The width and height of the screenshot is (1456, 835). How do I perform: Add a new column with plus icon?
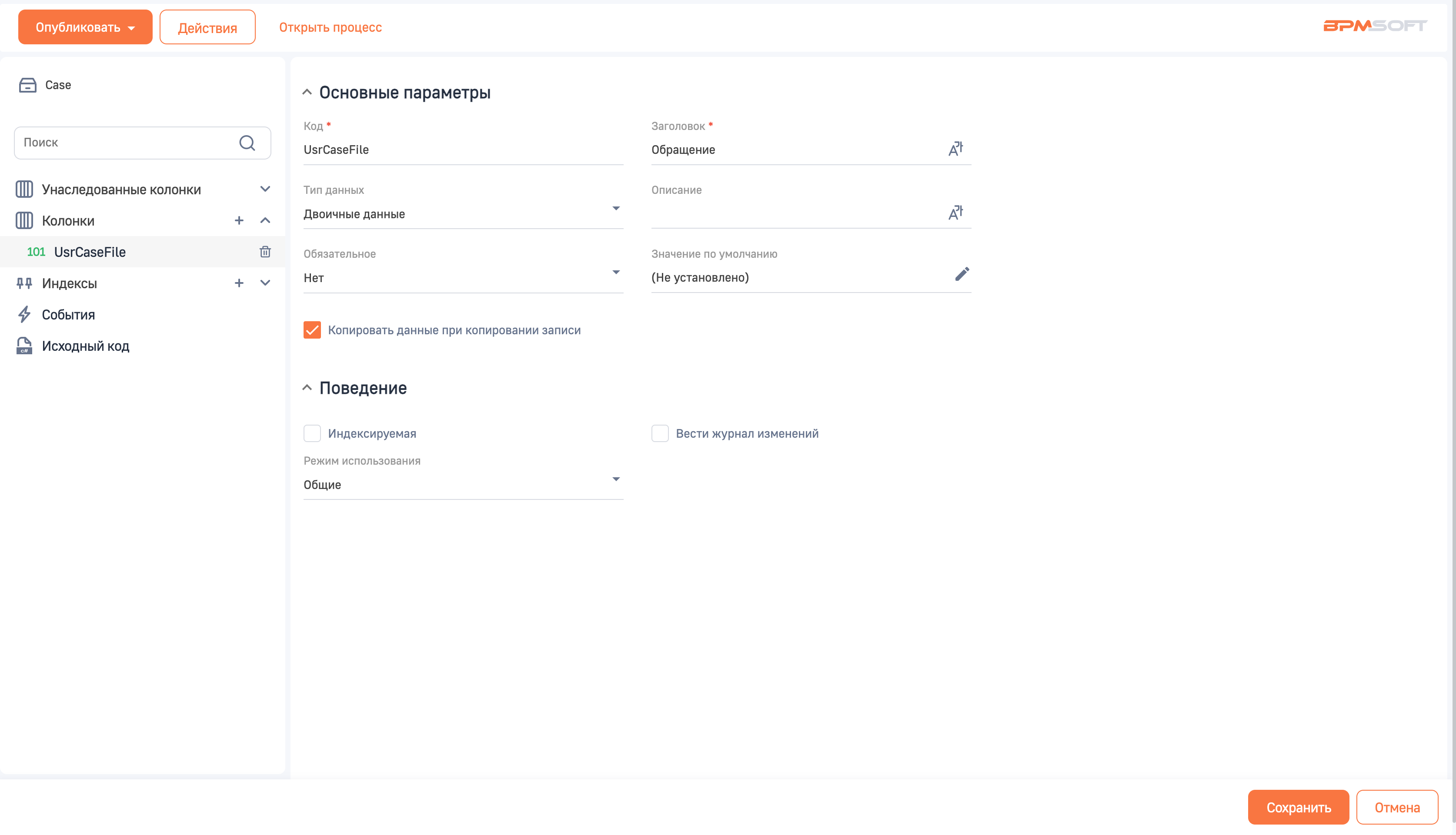coord(239,220)
